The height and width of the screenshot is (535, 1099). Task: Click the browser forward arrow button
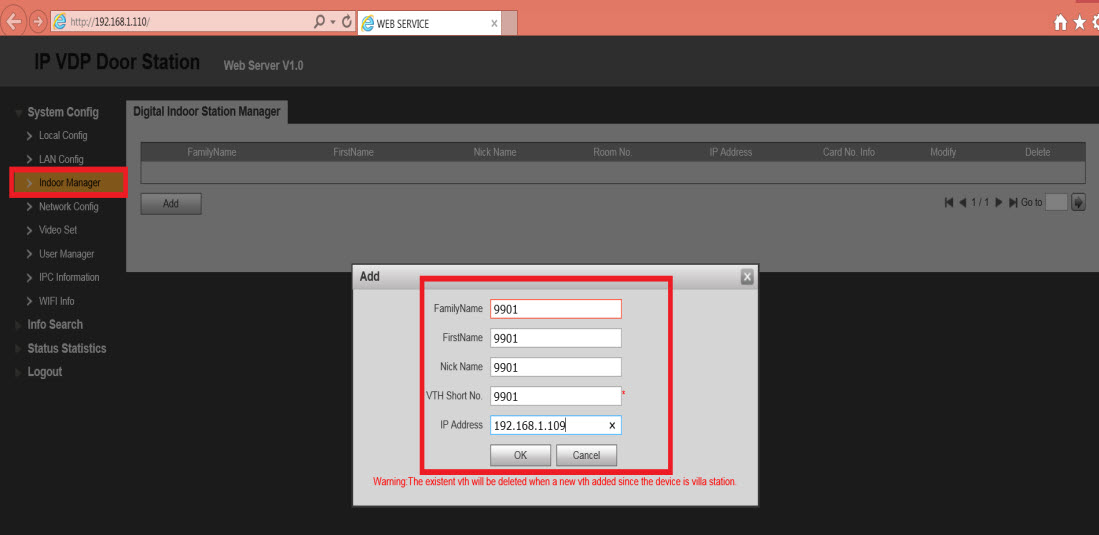pos(38,22)
